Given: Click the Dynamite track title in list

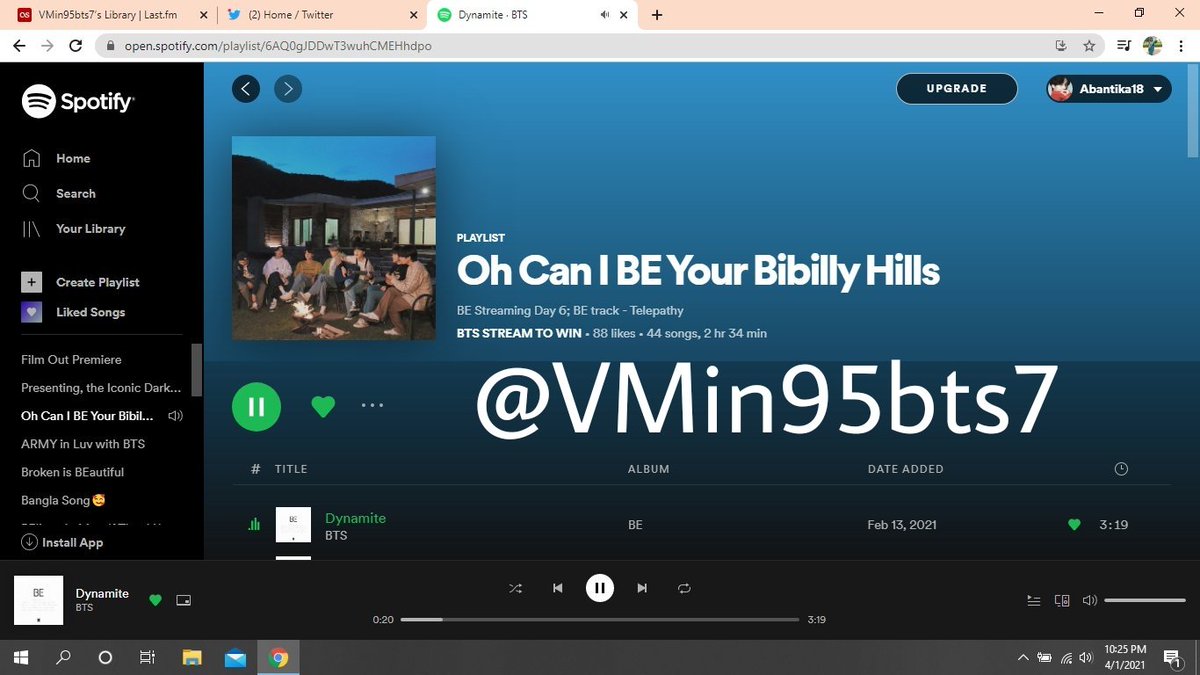Looking at the screenshot, I should tap(355, 518).
